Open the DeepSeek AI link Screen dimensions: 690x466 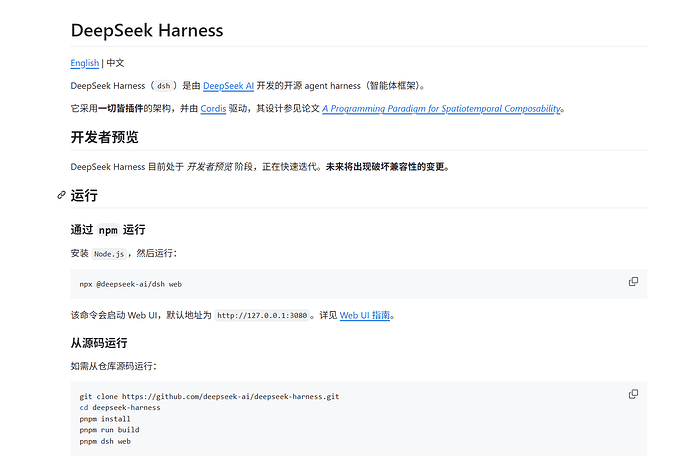(228, 86)
